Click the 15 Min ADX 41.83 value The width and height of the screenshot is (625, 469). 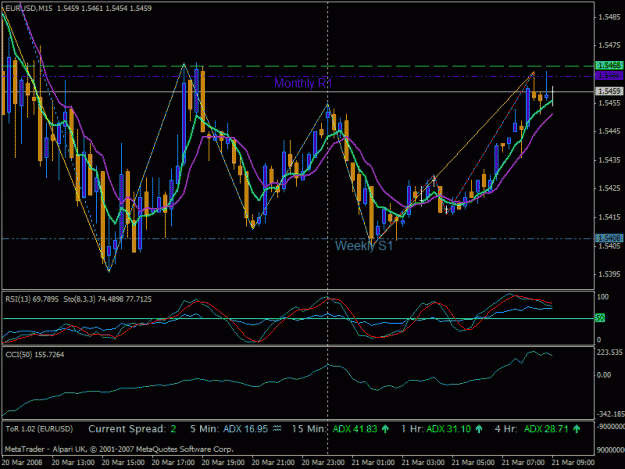pyautogui.click(x=355, y=429)
